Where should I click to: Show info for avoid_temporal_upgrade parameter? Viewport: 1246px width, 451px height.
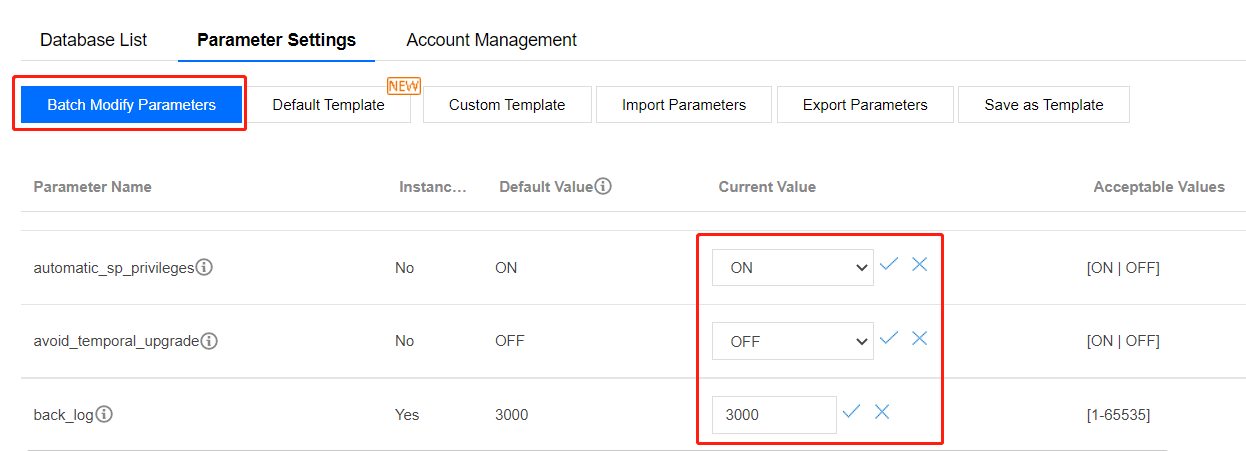[x=209, y=341]
